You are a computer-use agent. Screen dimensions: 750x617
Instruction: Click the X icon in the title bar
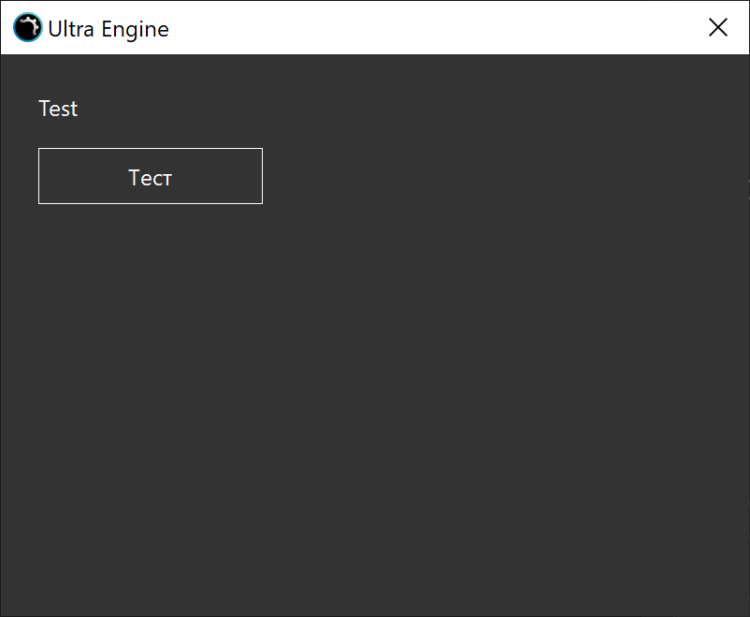pos(717,28)
